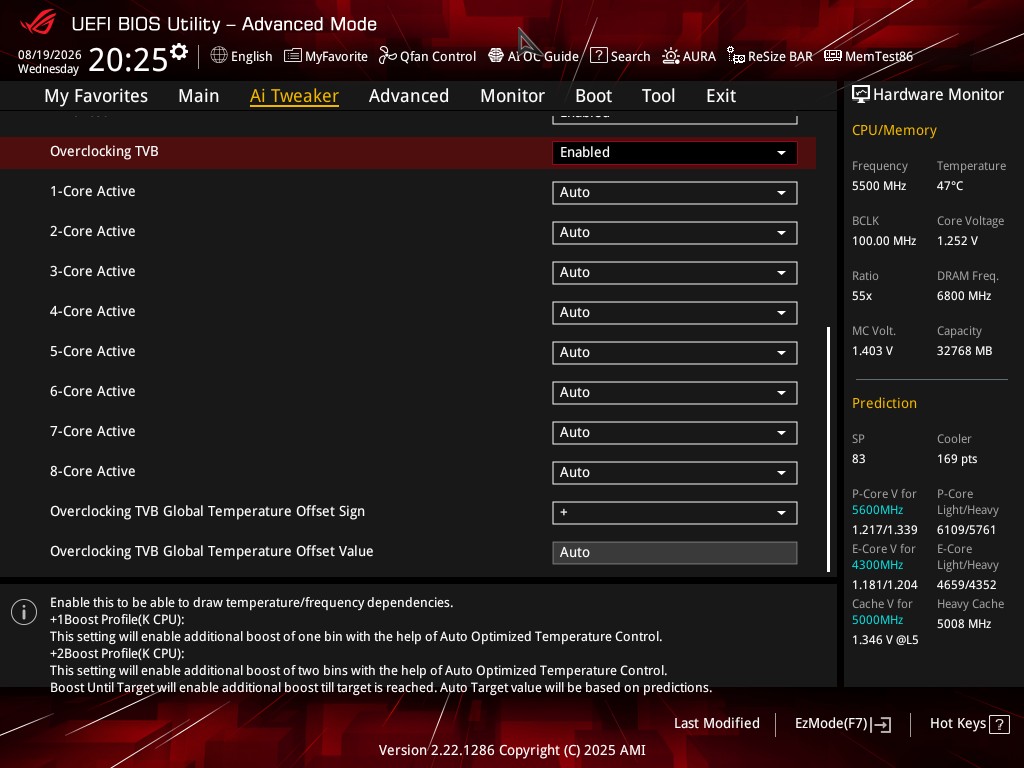The width and height of the screenshot is (1024, 768).
Task: Select the 1-Core Active label
Action: (x=93, y=191)
